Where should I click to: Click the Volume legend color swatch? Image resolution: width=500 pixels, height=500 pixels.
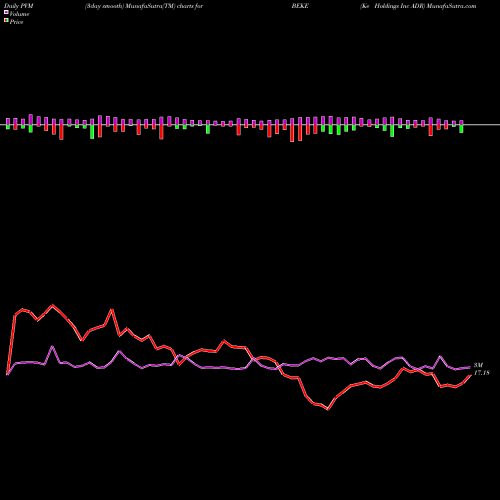[x=6, y=12]
